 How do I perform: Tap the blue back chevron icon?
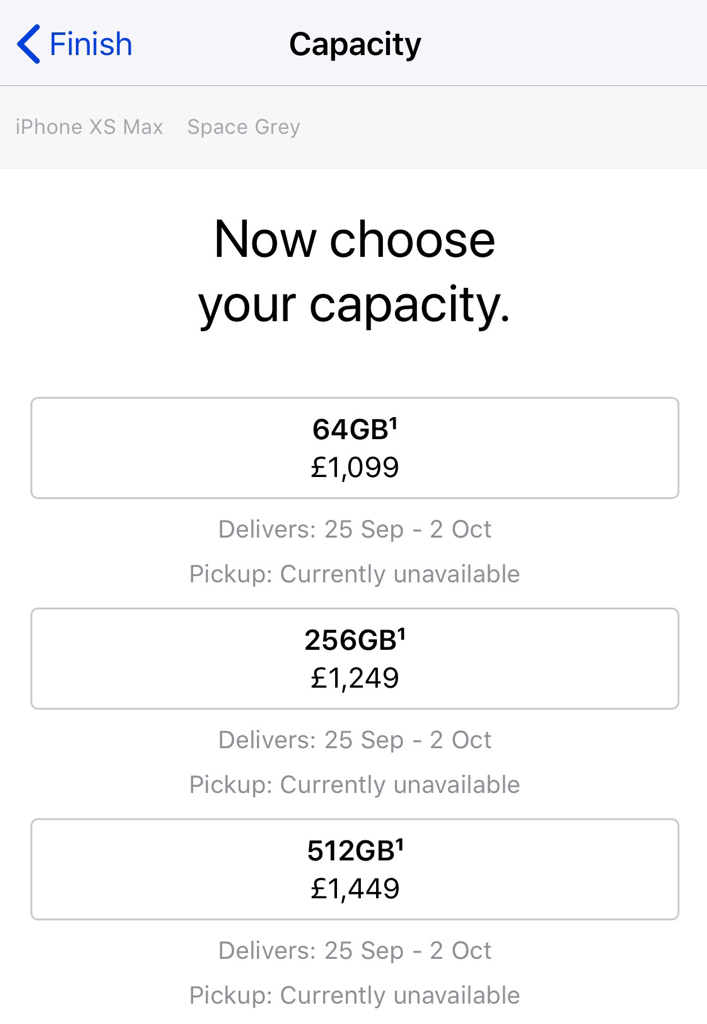click(x=29, y=44)
